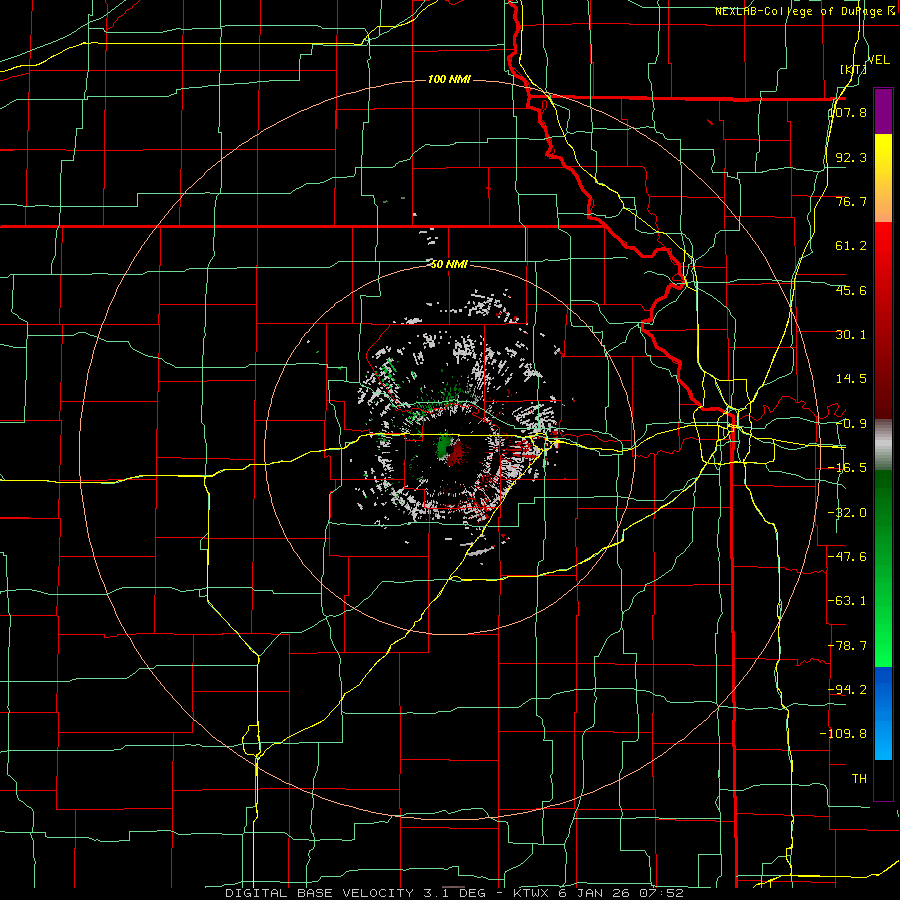Image resolution: width=900 pixels, height=900 pixels.
Task: Click the green inbound velocity patch at radar center
Action: (443, 445)
